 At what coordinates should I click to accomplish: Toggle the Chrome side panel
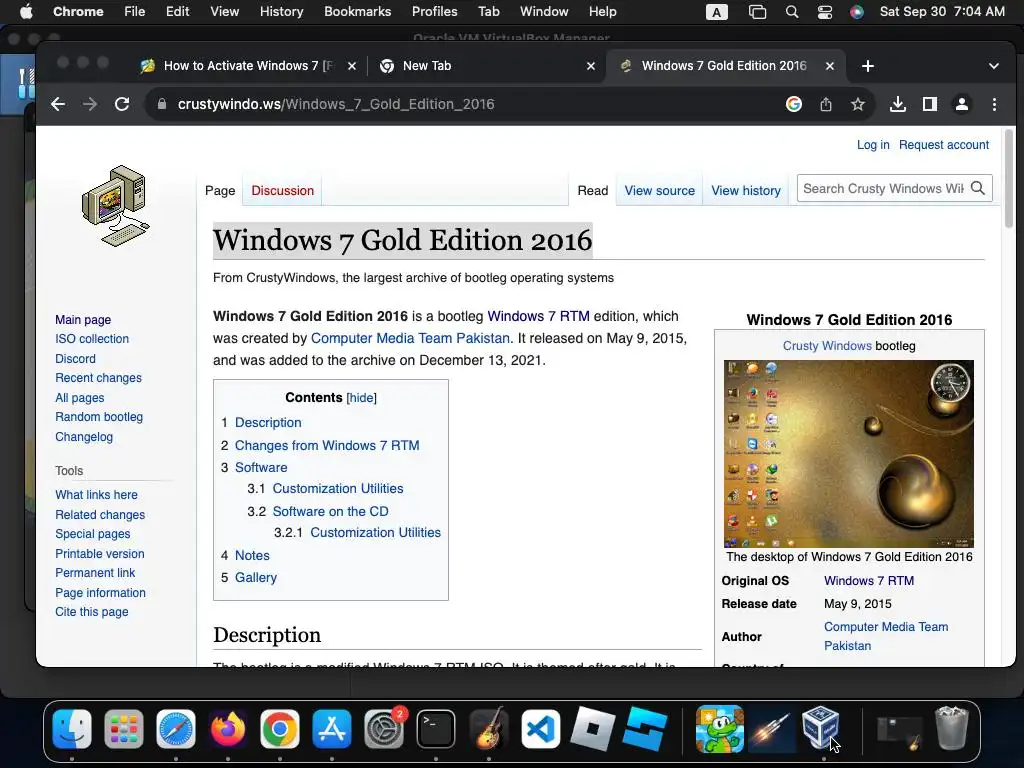point(930,104)
